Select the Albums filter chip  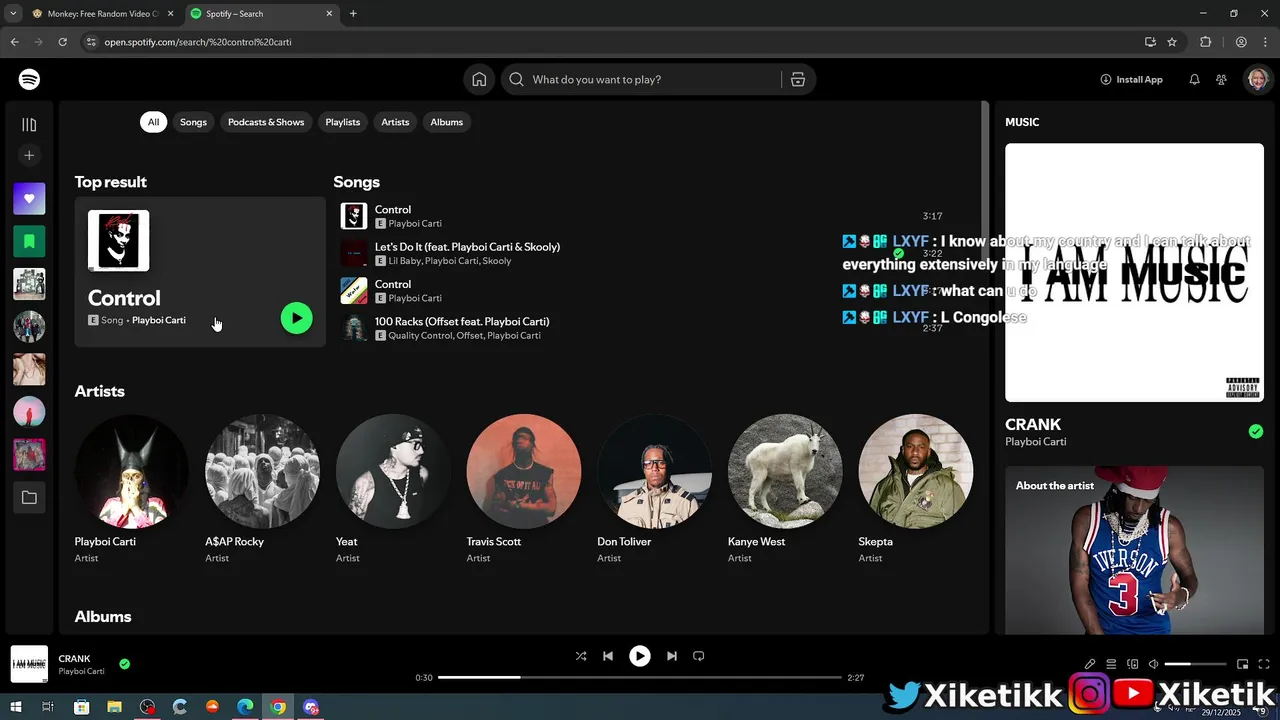[x=446, y=122]
